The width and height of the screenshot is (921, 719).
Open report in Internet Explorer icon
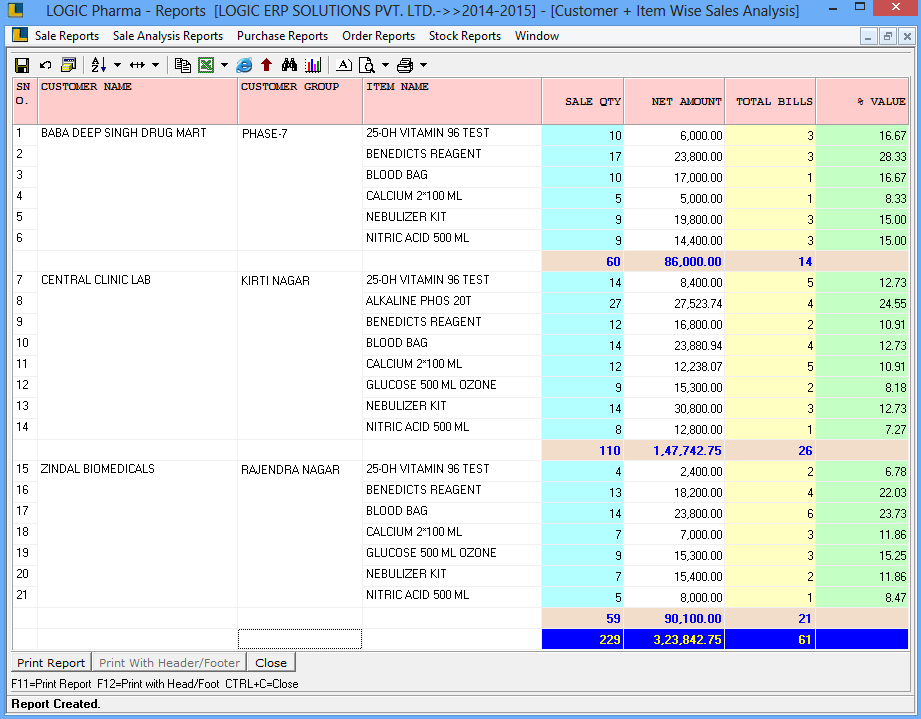(244, 65)
